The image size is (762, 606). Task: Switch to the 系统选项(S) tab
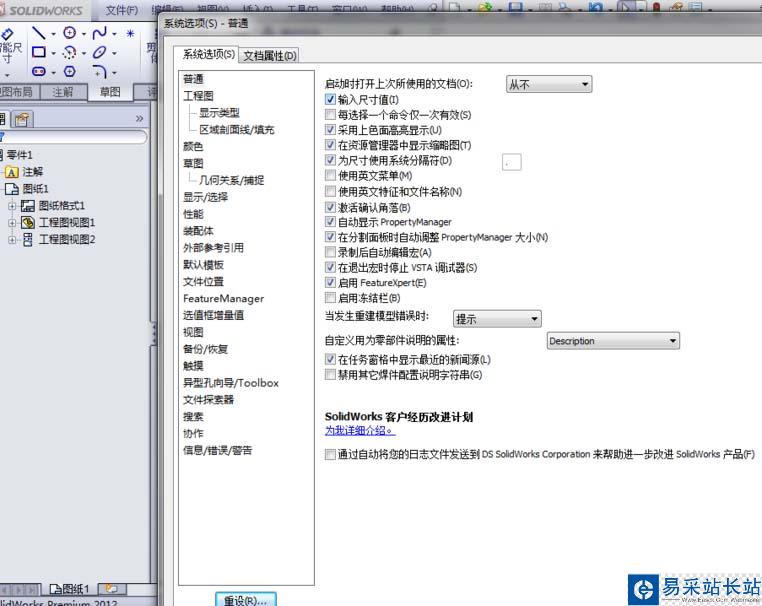[208, 54]
